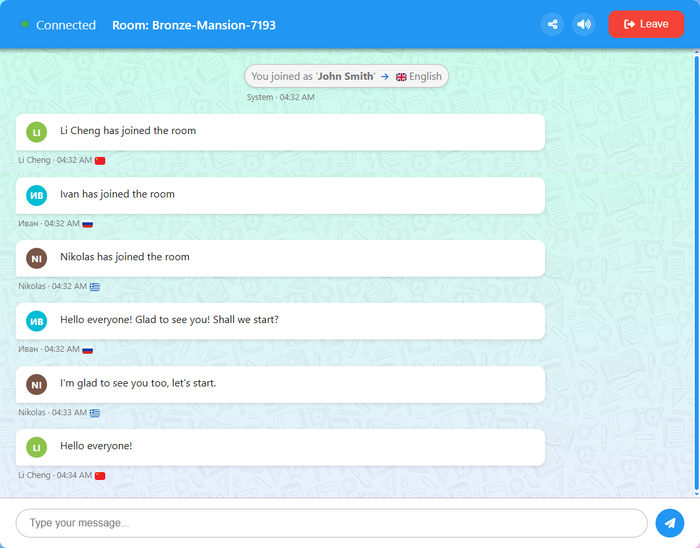700x548 pixels.
Task: Toggle the sound speaker icon
Action: (583, 24)
